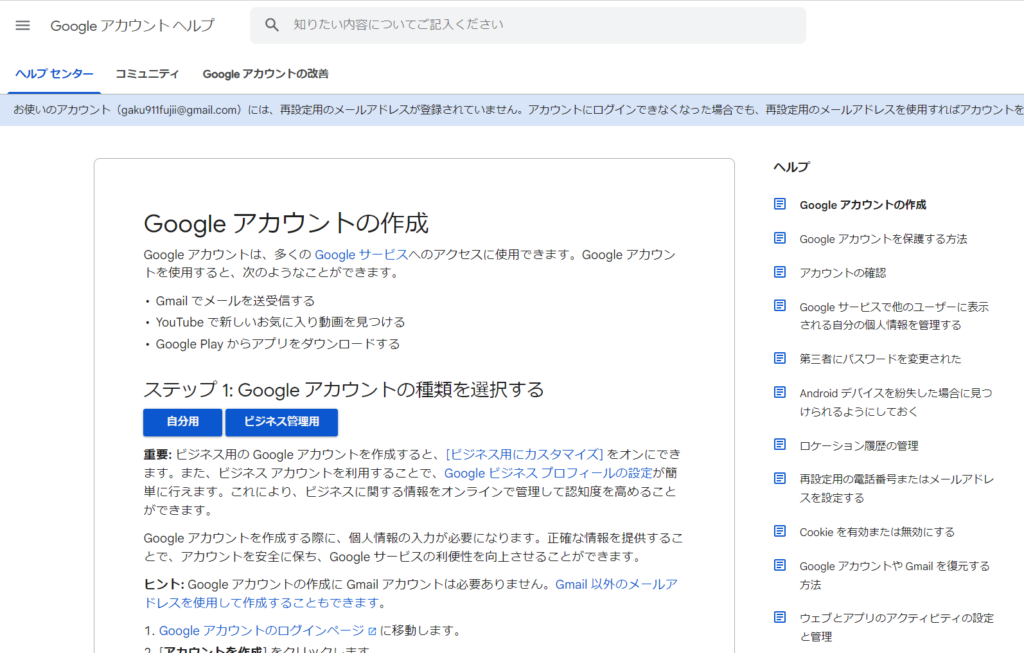The width and height of the screenshot is (1024, 653).
Task: Open the コミュニティ tab
Action: pyautogui.click(x=147, y=74)
